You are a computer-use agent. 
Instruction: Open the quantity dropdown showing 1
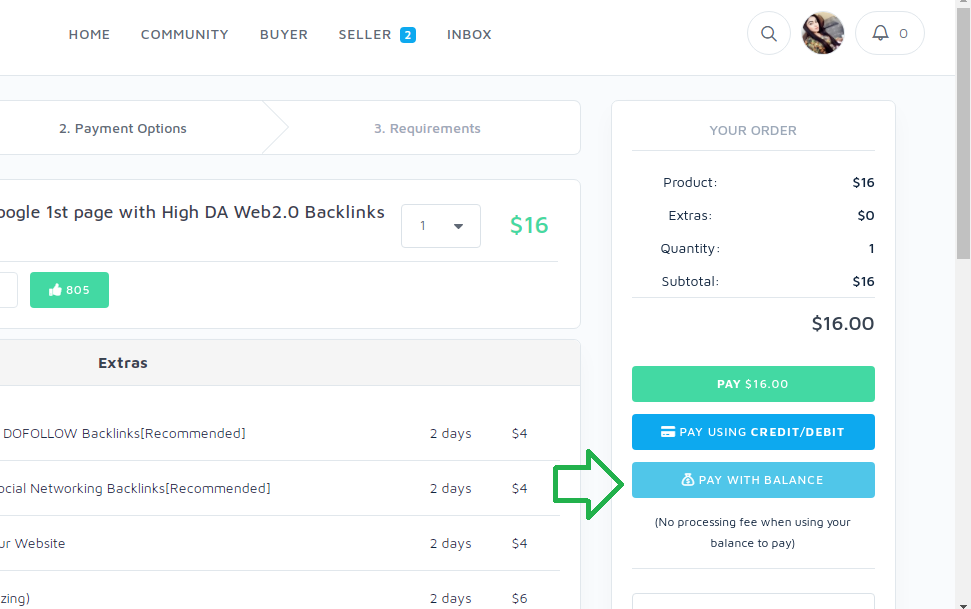[440, 226]
